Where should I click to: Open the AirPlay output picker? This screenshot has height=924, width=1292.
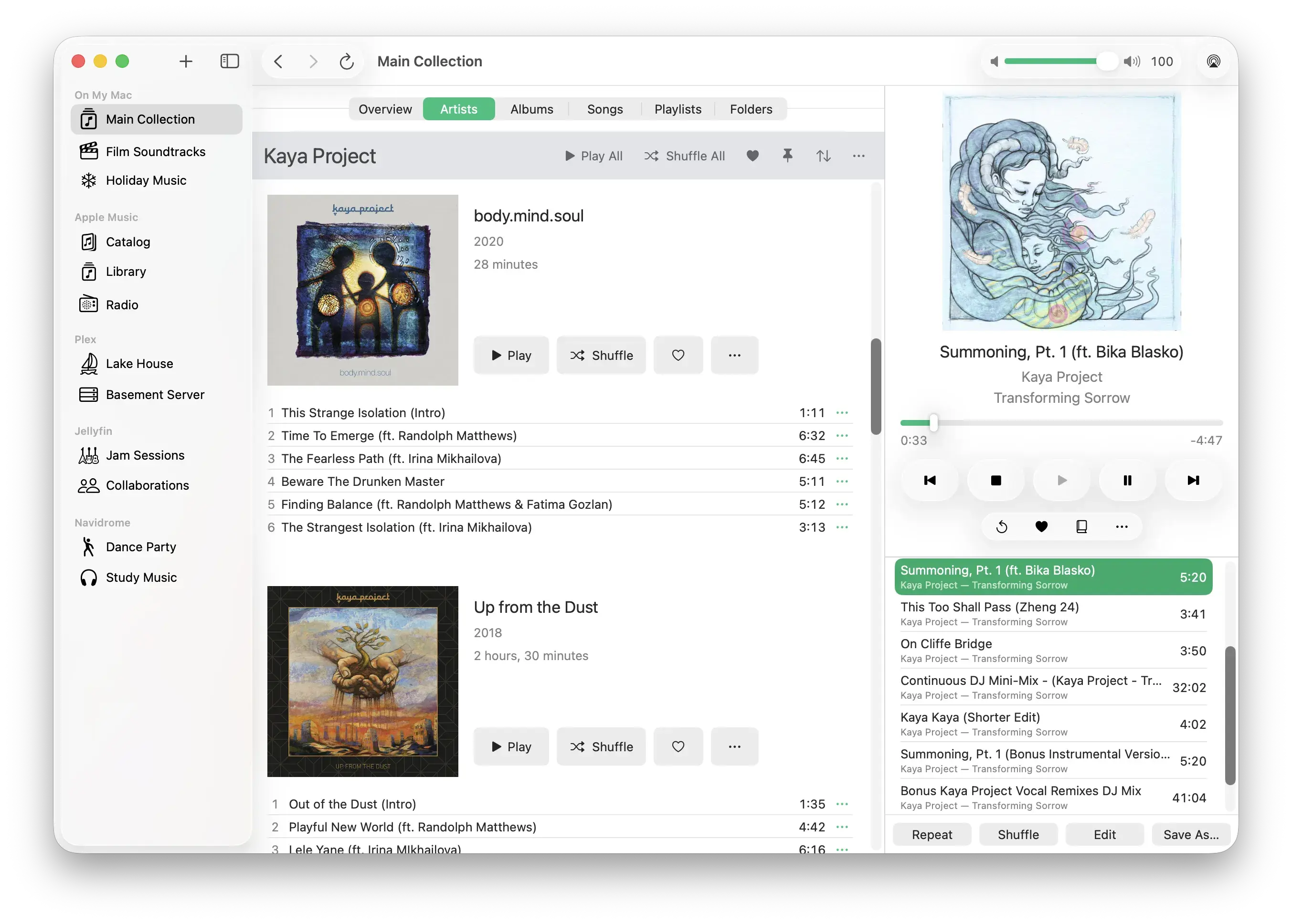pos(1213,62)
